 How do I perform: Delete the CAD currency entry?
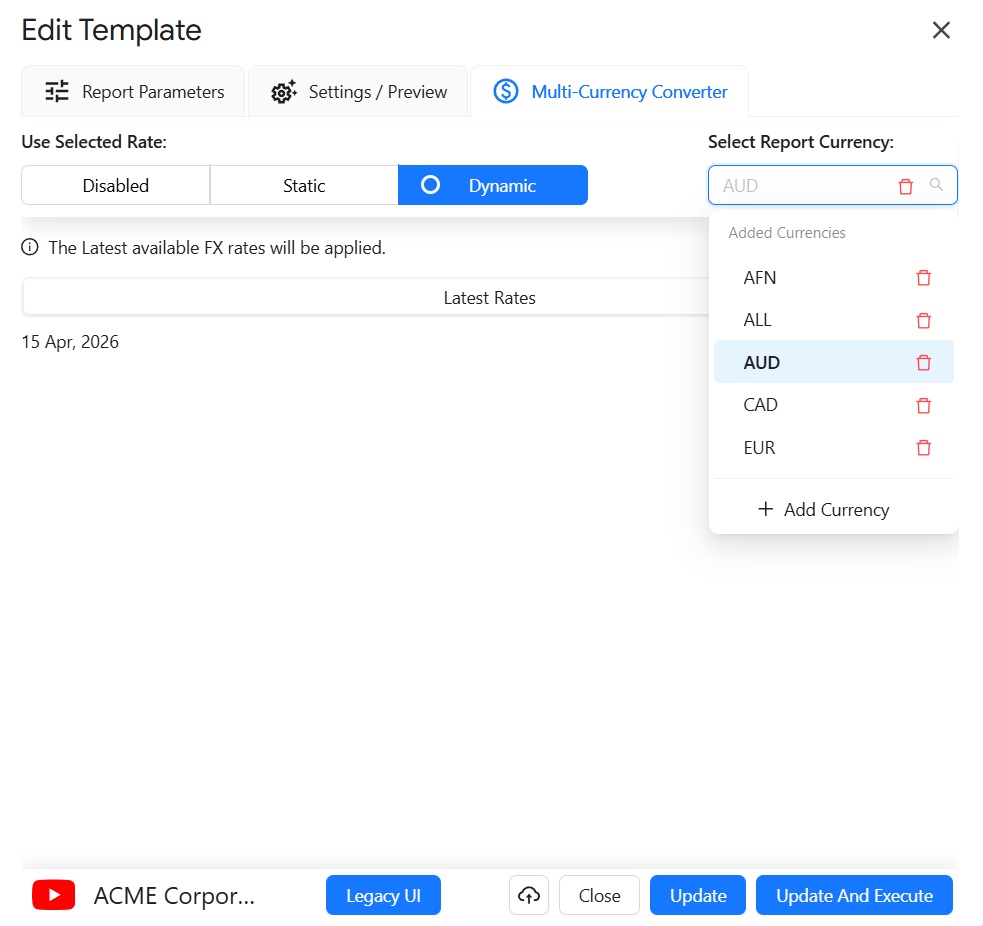923,406
